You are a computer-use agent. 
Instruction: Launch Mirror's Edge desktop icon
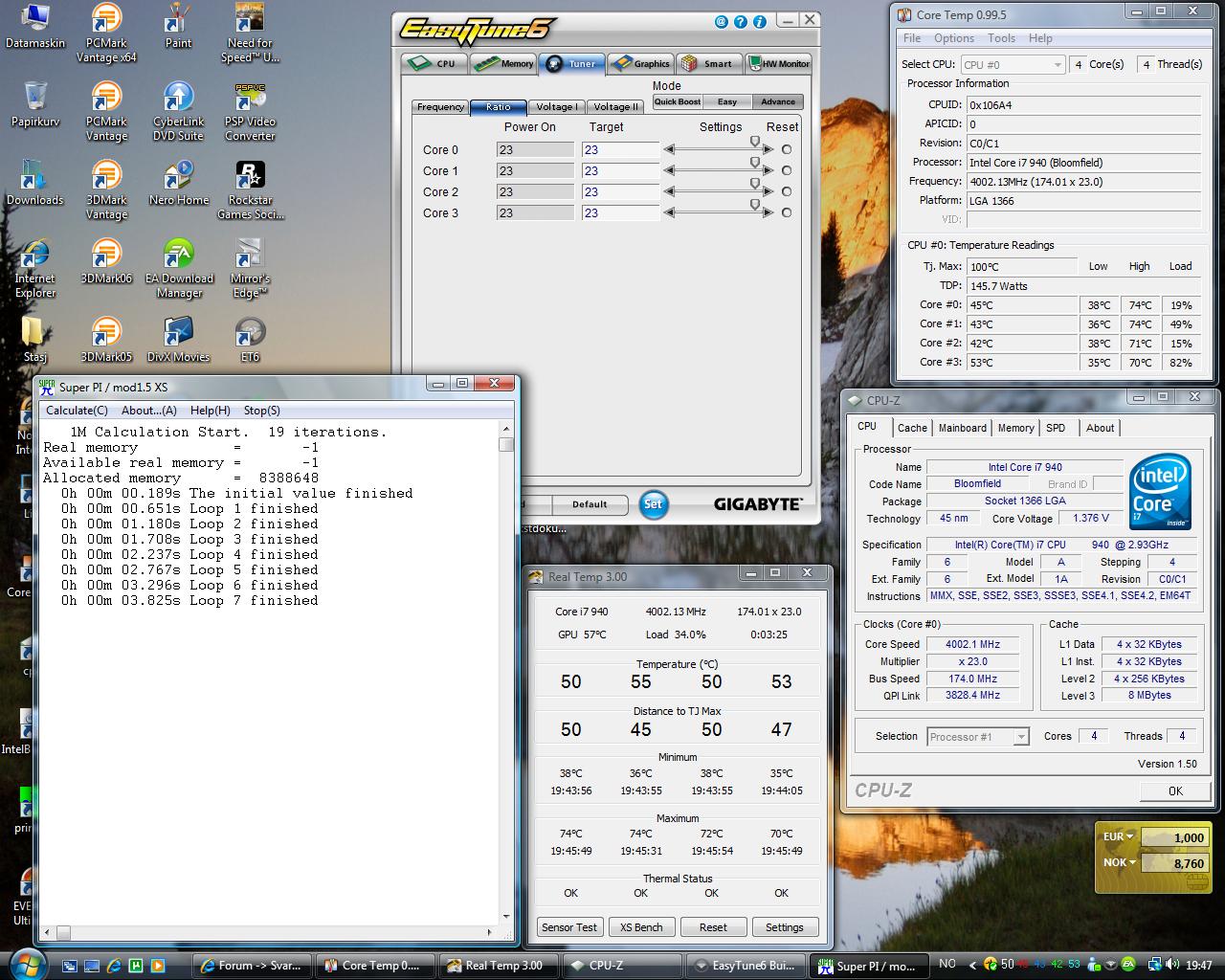250,269
